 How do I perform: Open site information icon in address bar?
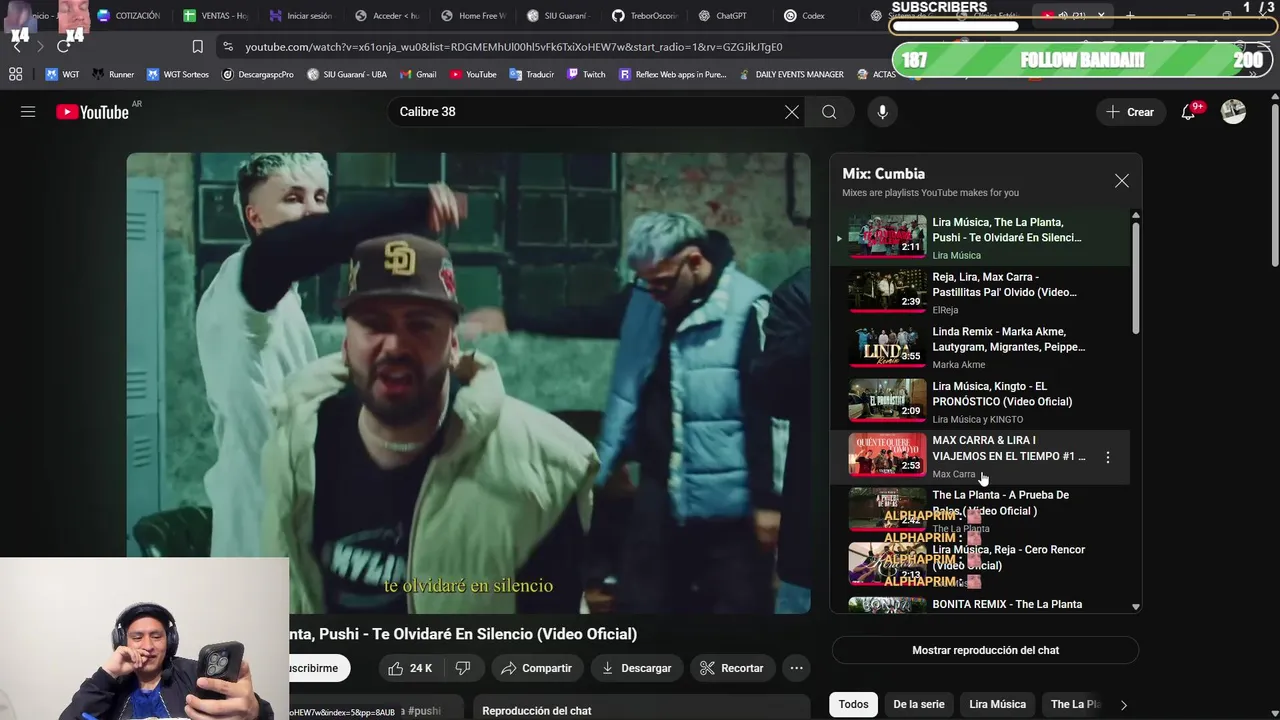tap(227, 47)
